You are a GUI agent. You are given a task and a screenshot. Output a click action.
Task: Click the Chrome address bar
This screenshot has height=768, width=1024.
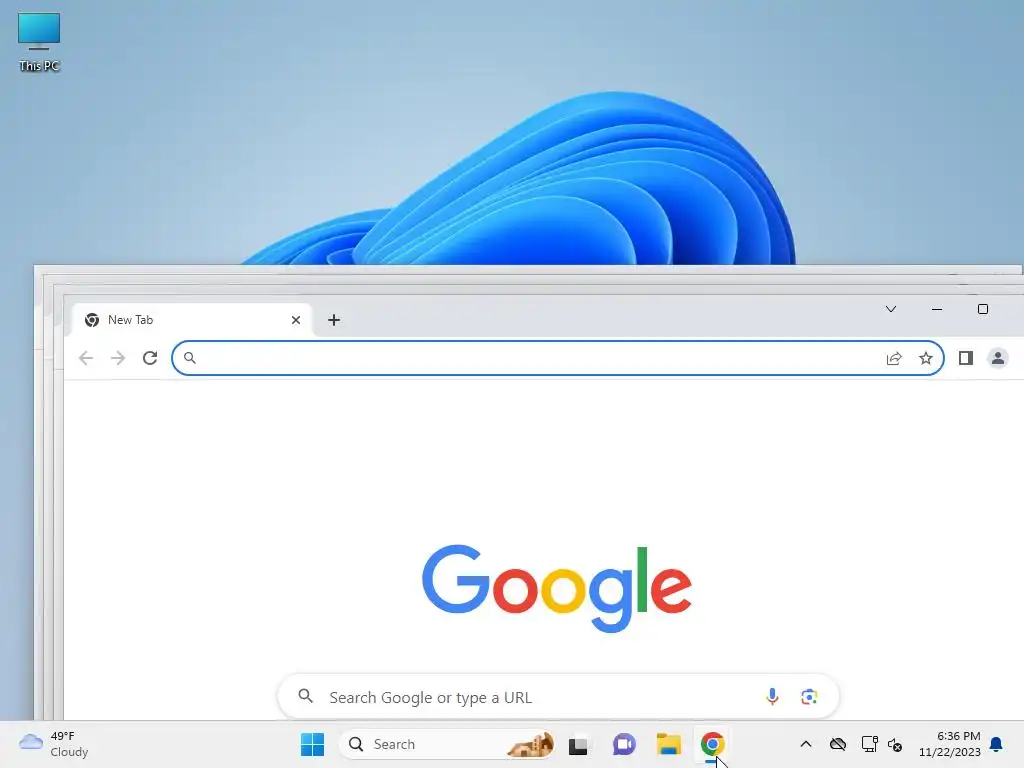[558, 358]
